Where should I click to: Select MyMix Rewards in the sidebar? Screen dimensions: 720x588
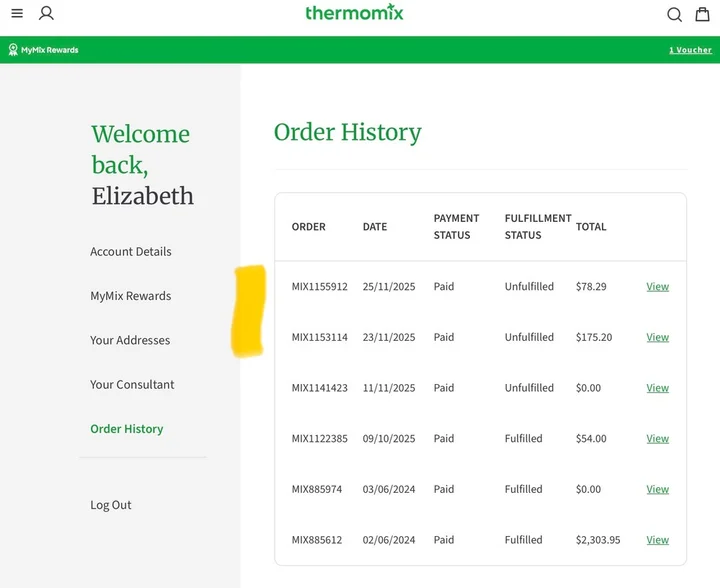coord(130,296)
